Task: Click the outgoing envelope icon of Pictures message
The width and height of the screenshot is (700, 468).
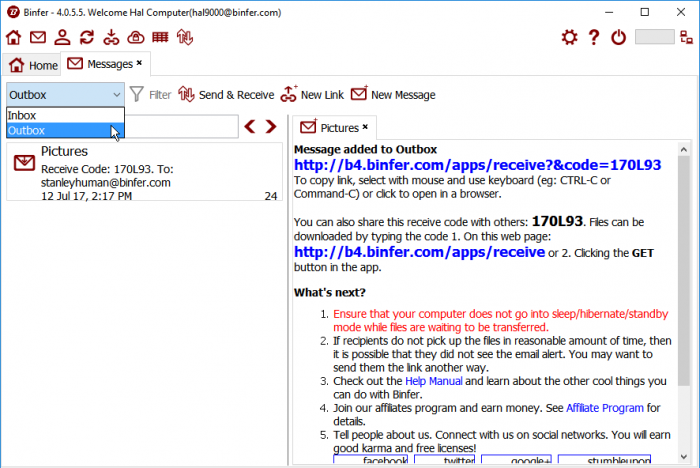Action: pos(24,163)
